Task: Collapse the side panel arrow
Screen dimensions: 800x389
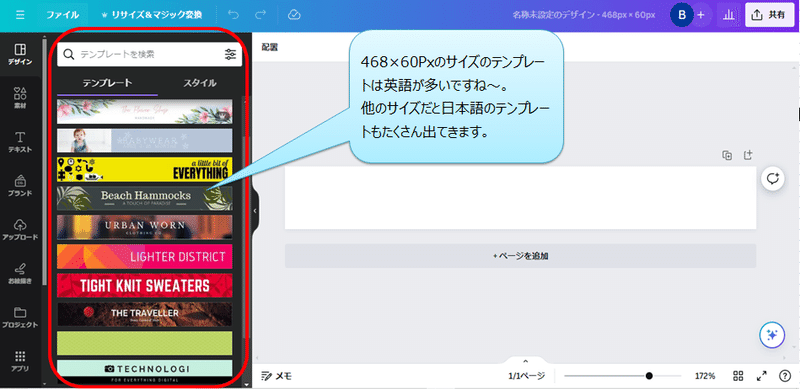Action: coord(256,210)
